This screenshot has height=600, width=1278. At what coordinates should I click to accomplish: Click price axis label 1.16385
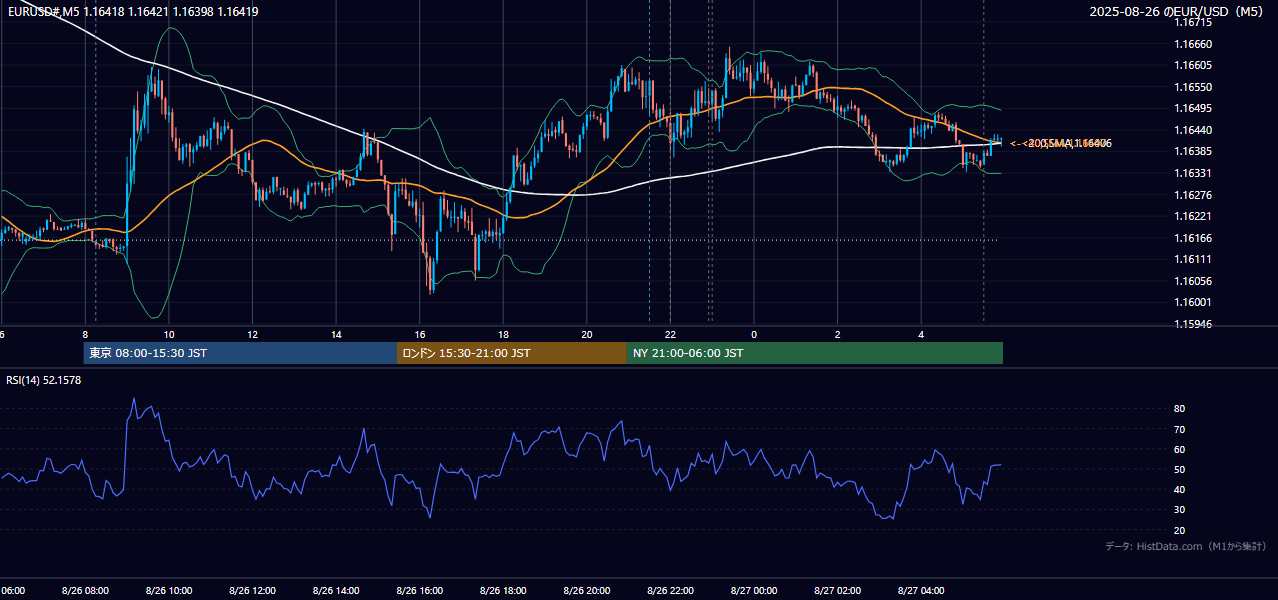(1193, 151)
